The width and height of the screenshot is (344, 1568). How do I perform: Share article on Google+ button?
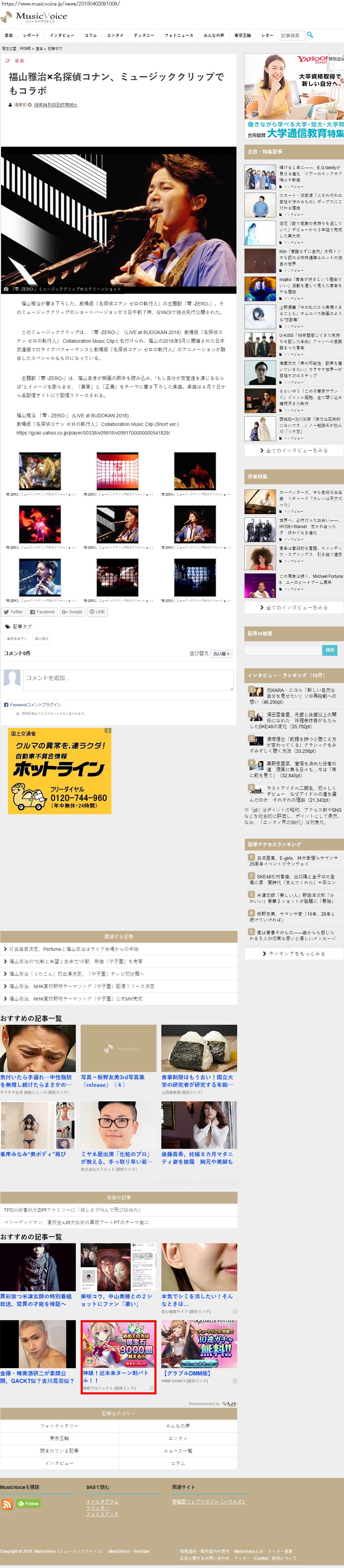click(72, 612)
